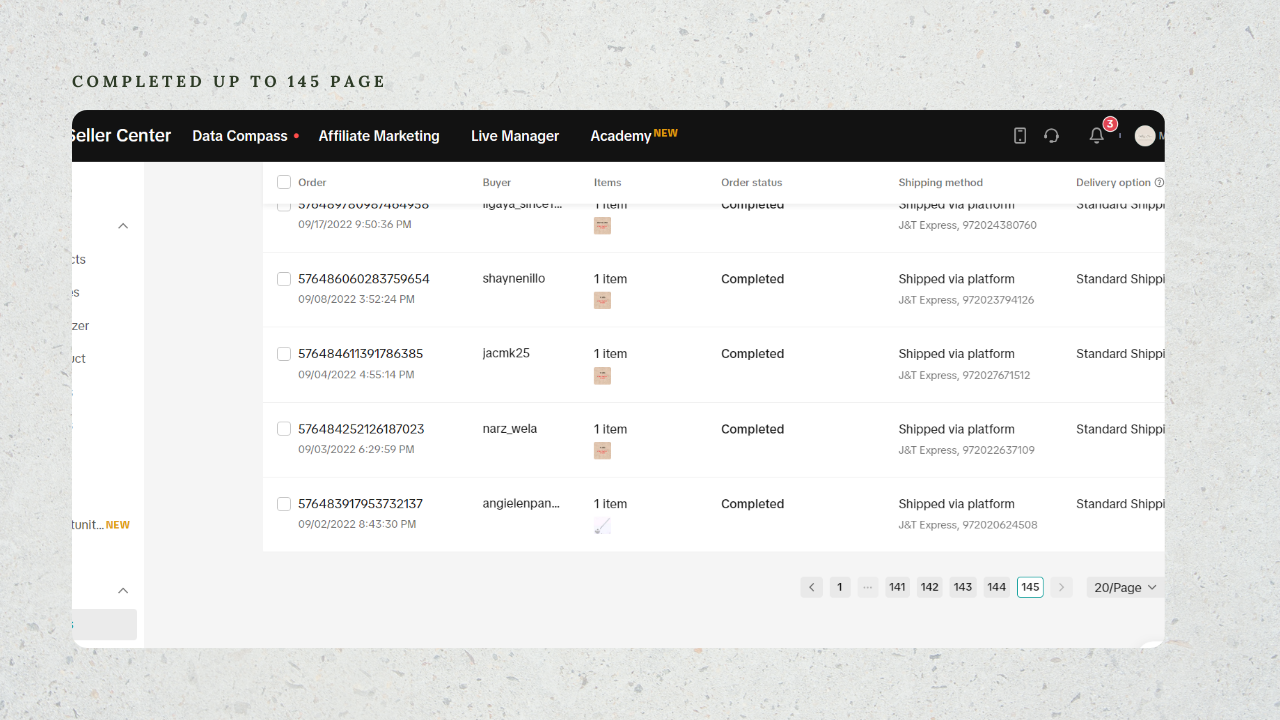This screenshot has height=720, width=1280.
Task: Open the 20/Page page-size dropdown
Action: click(x=1125, y=587)
